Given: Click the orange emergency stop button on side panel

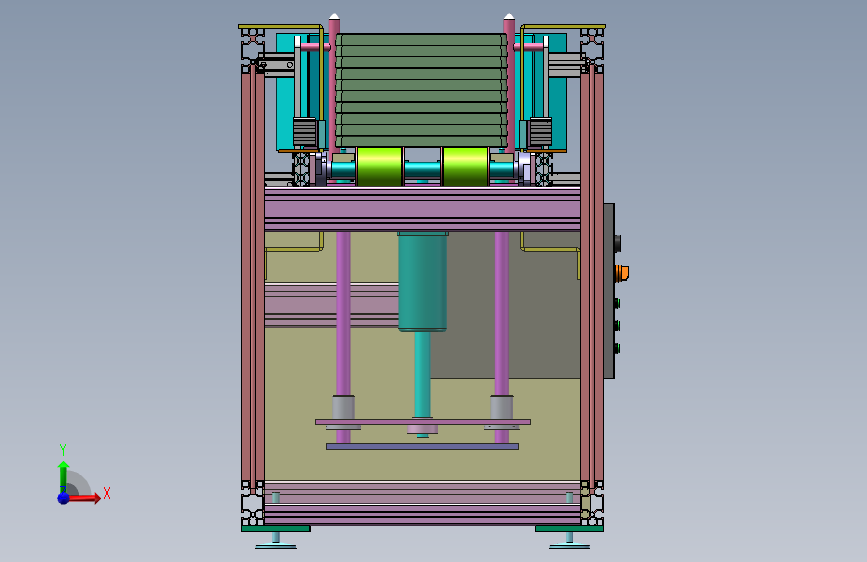Looking at the screenshot, I should coord(623,273).
